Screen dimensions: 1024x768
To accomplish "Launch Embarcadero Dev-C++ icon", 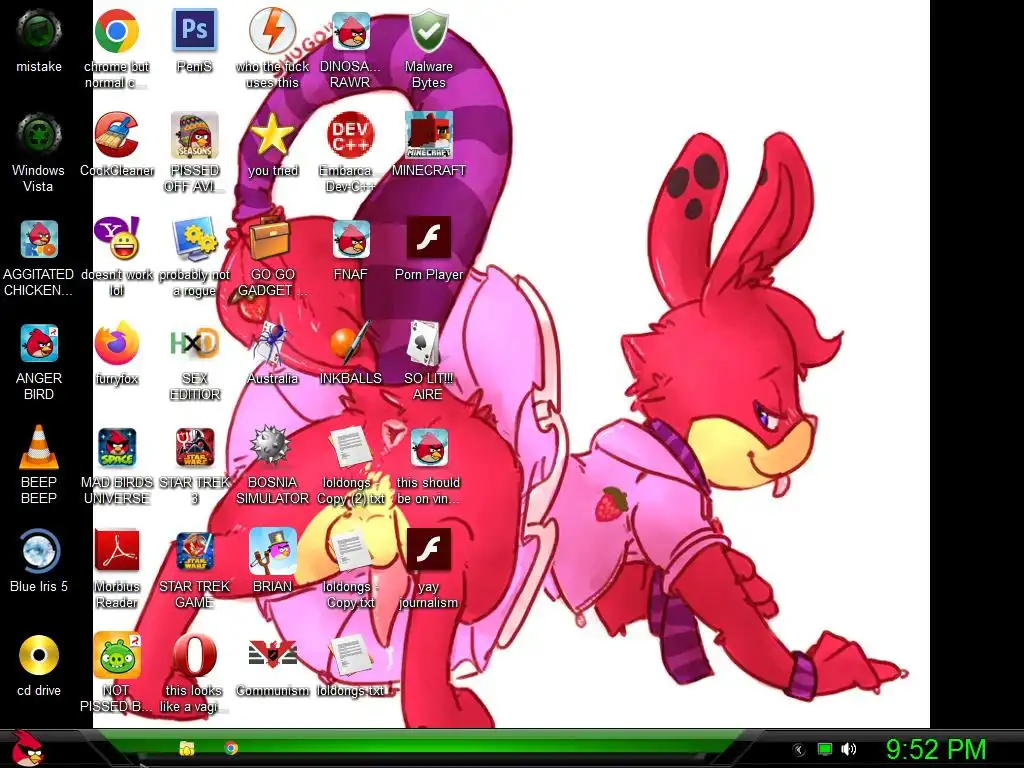I will [351, 135].
